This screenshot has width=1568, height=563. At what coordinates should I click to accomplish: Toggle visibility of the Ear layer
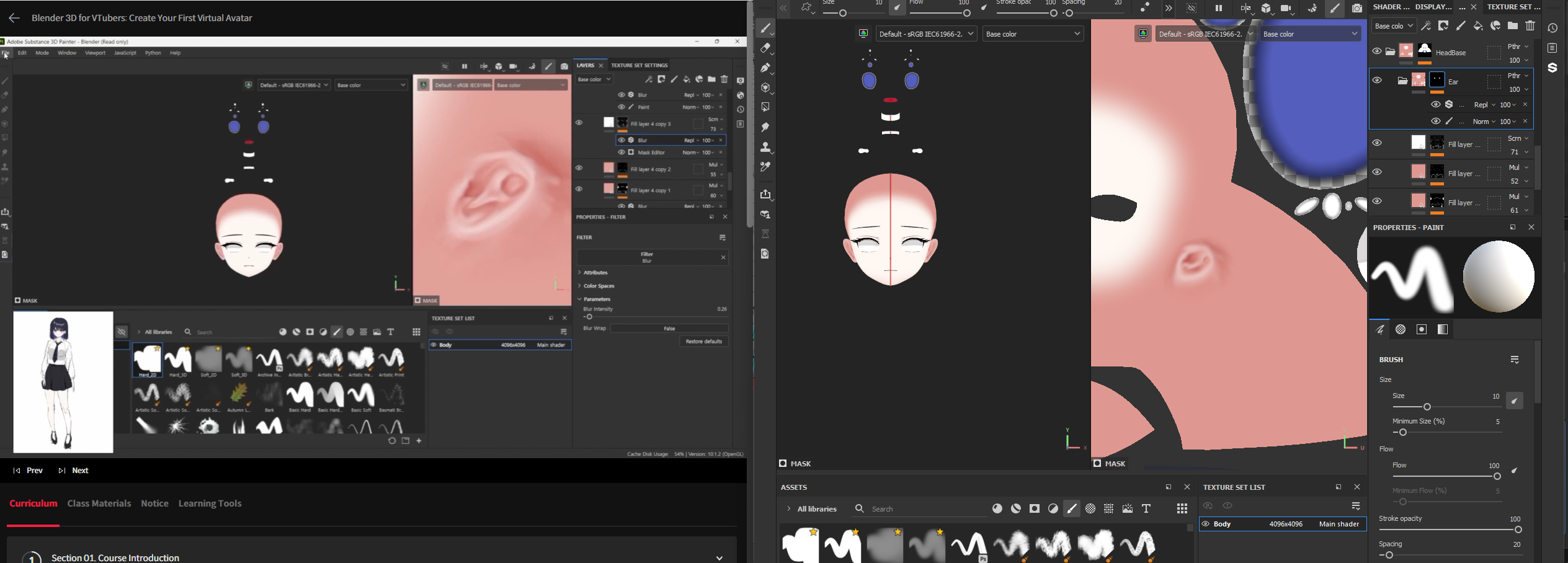(1377, 81)
